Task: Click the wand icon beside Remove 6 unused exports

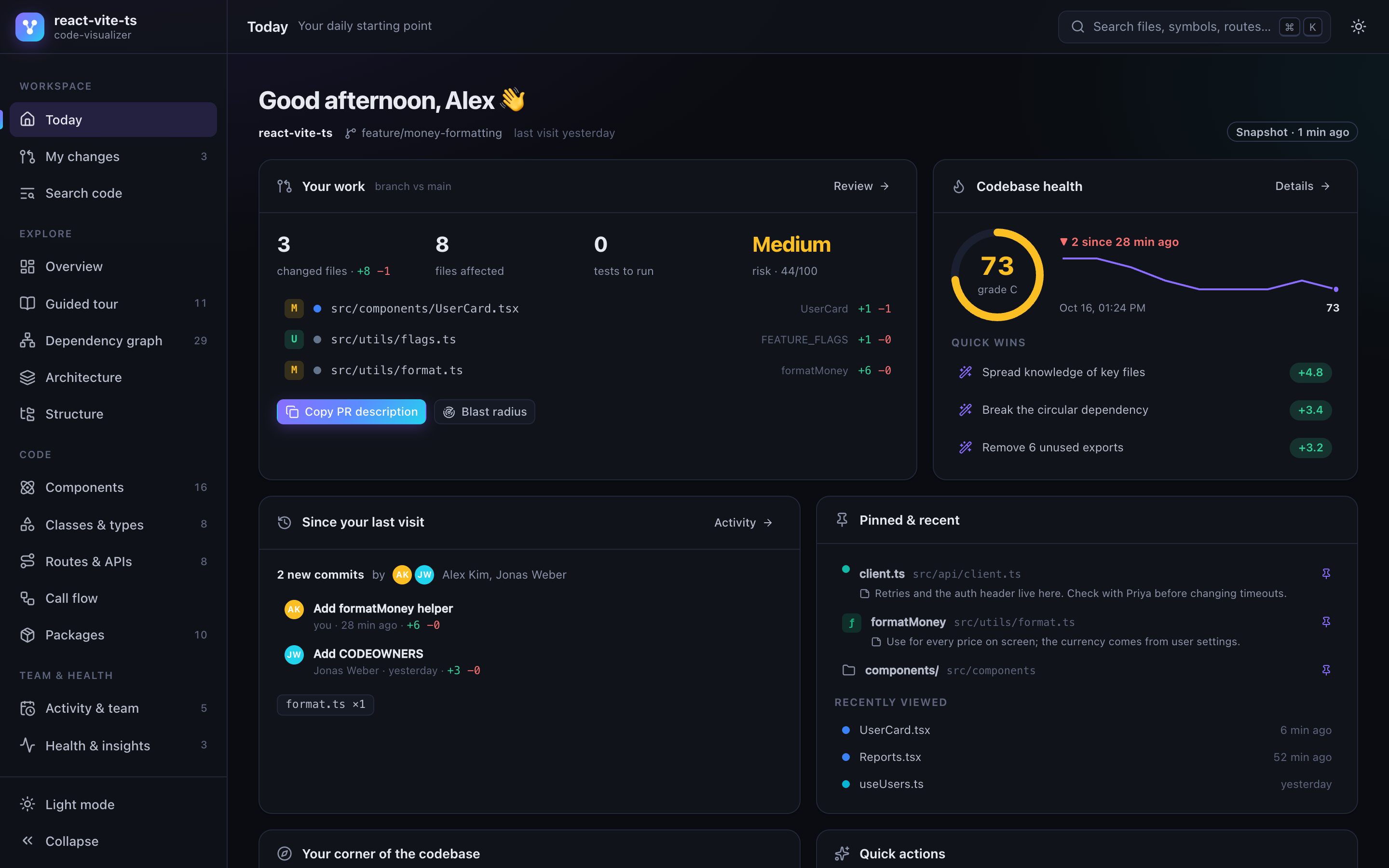Action: tap(966, 447)
